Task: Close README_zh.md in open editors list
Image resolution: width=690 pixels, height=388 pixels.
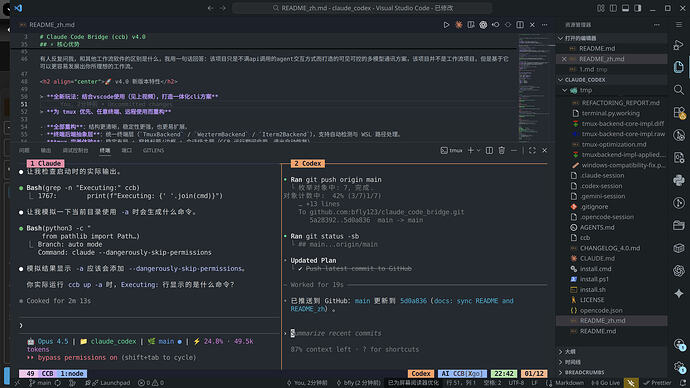Action: point(564,59)
